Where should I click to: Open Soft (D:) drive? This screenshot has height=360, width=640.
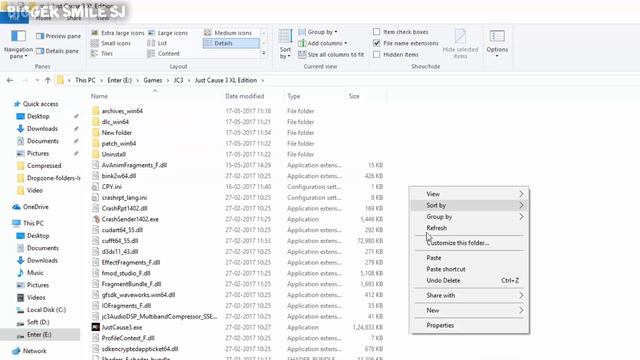point(33,322)
